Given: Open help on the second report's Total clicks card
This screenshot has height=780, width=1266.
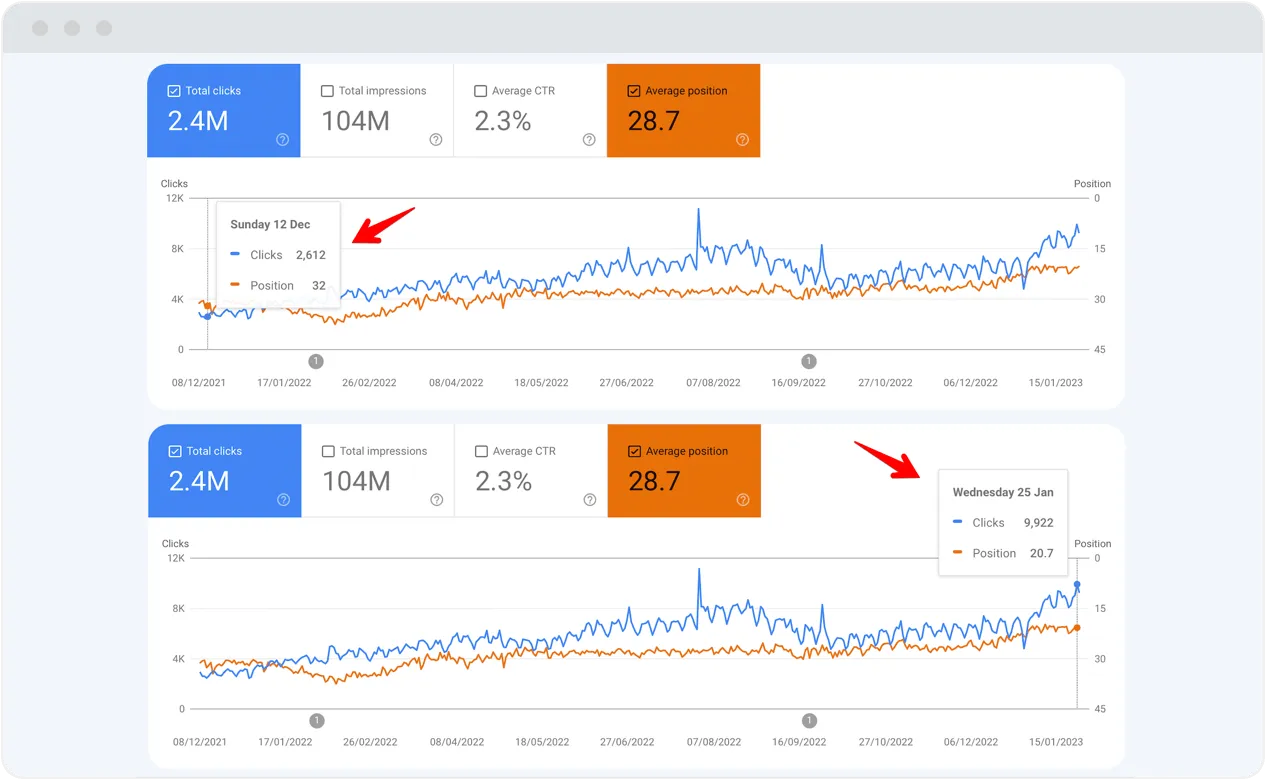Looking at the screenshot, I should (x=282, y=500).
